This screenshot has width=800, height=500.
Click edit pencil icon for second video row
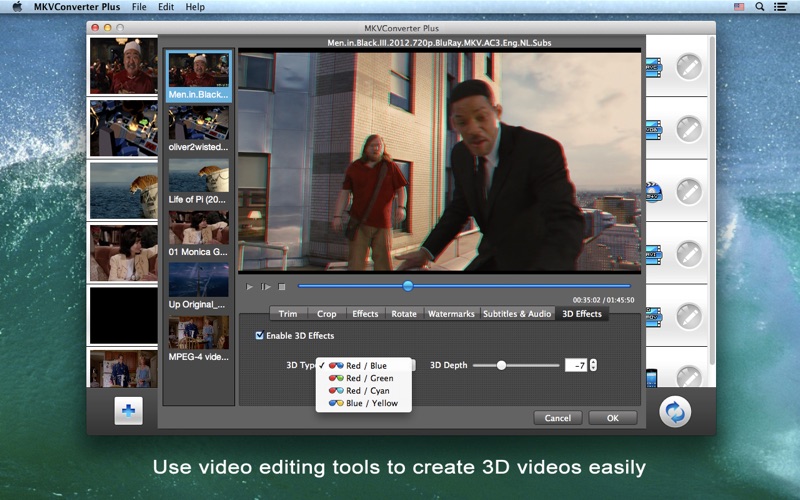pyautogui.click(x=689, y=129)
